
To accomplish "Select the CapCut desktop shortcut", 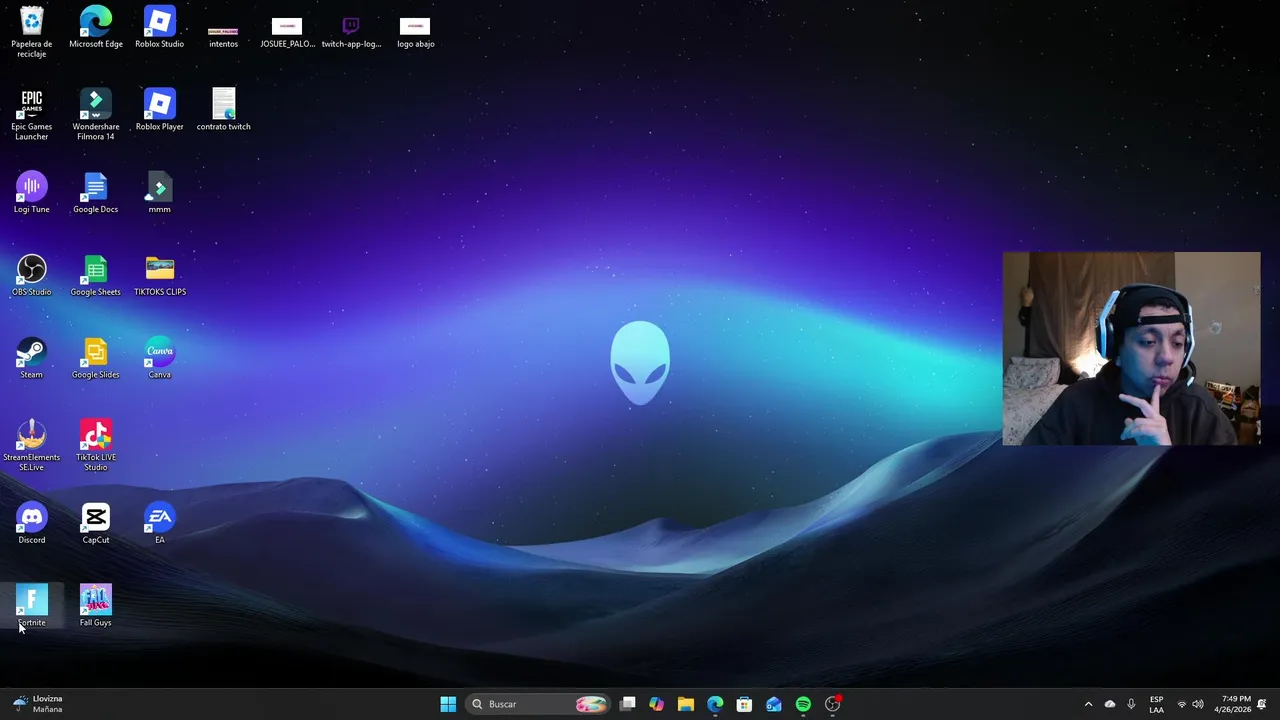I will (x=96, y=524).
